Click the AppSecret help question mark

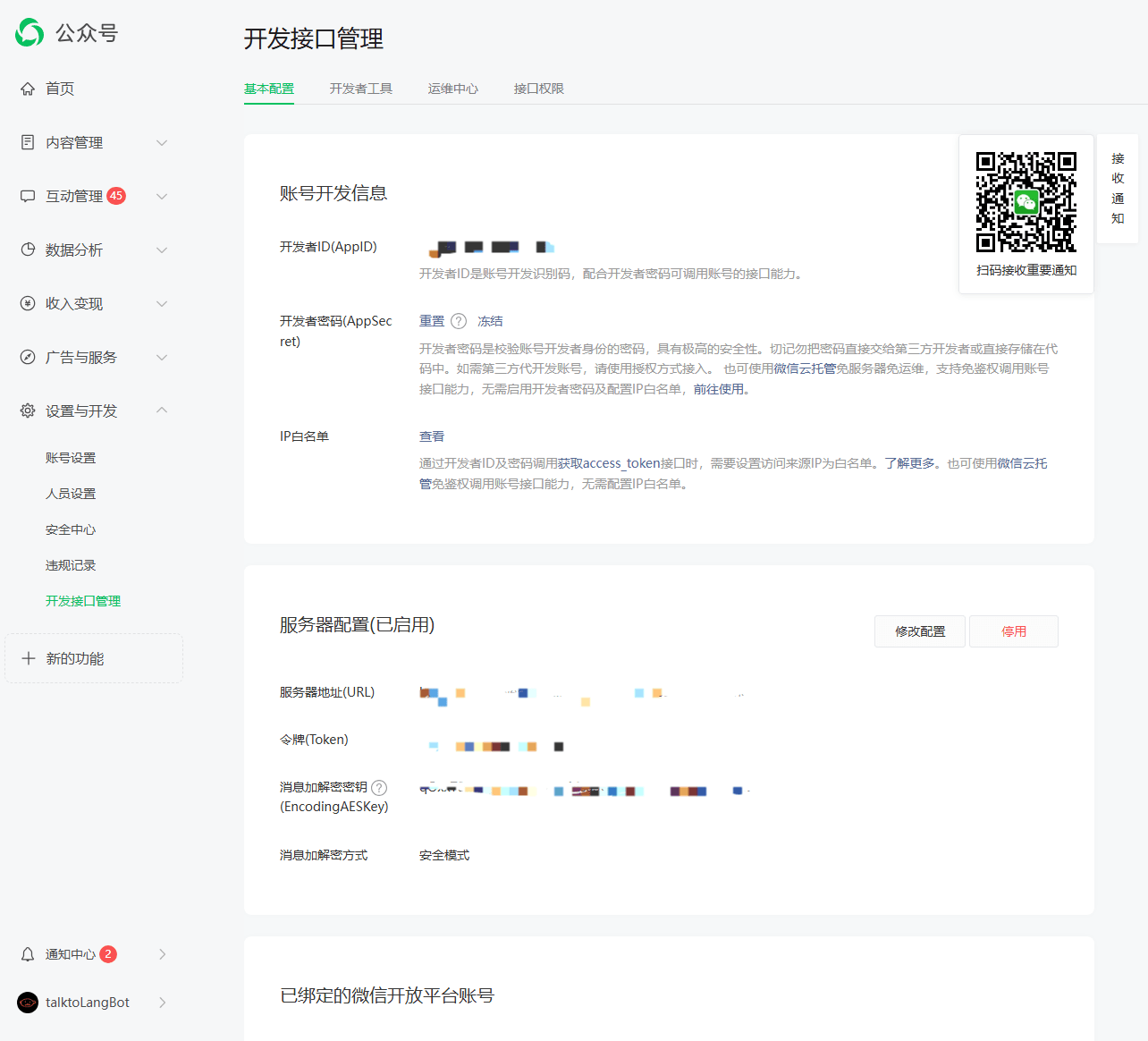(x=459, y=320)
